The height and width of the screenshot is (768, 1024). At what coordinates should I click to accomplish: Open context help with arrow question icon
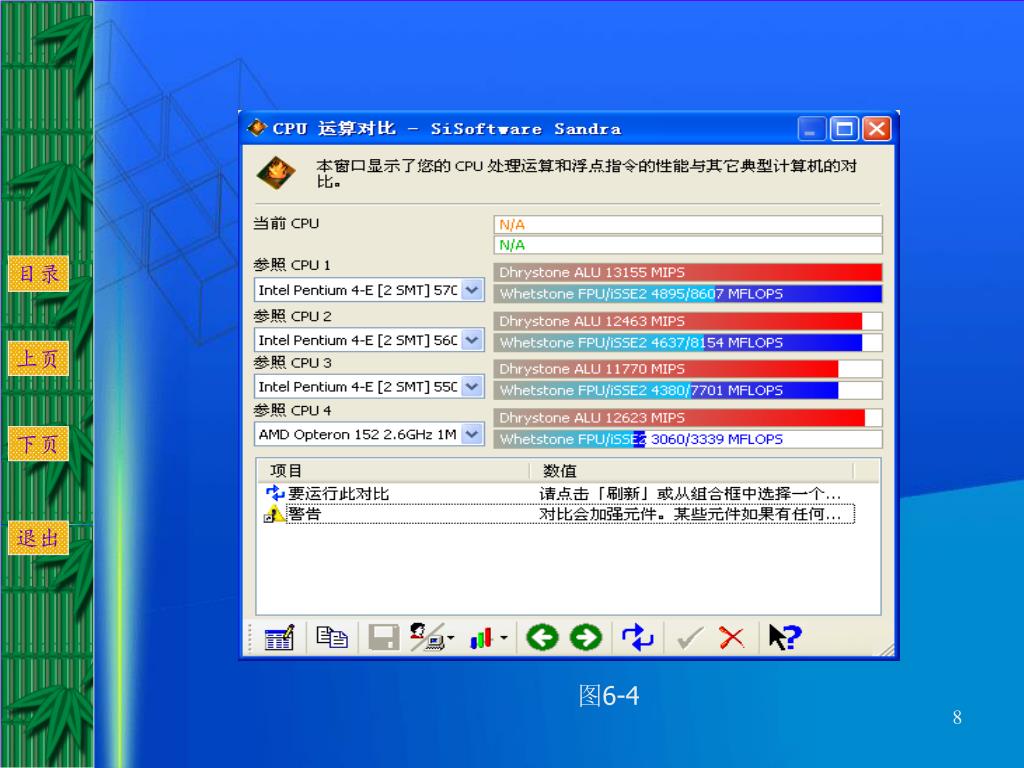(784, 637)
